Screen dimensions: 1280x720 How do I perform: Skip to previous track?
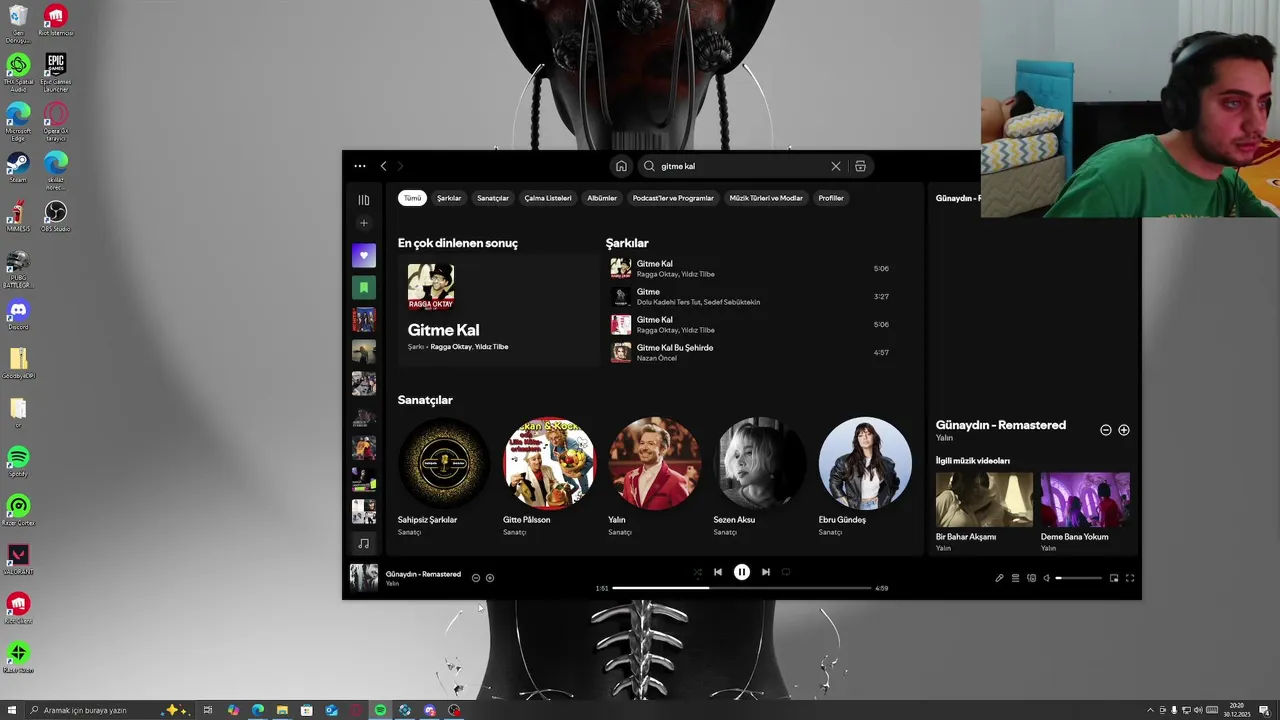click(718, 572)
